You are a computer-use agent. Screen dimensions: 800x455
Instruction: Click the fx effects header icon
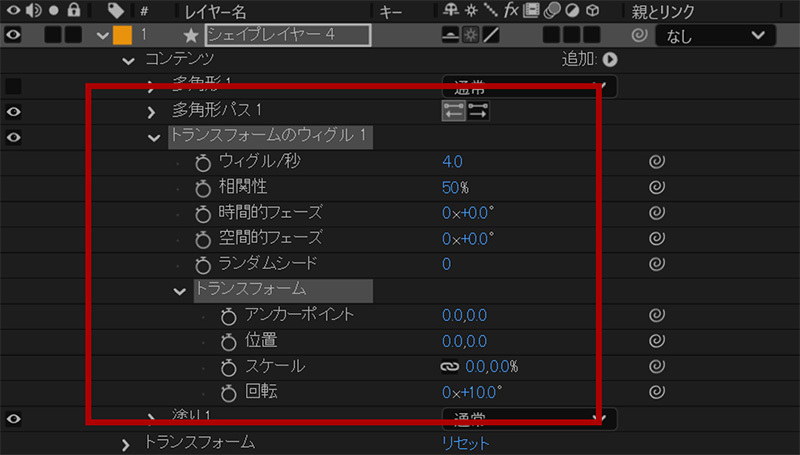coord(511,10)
